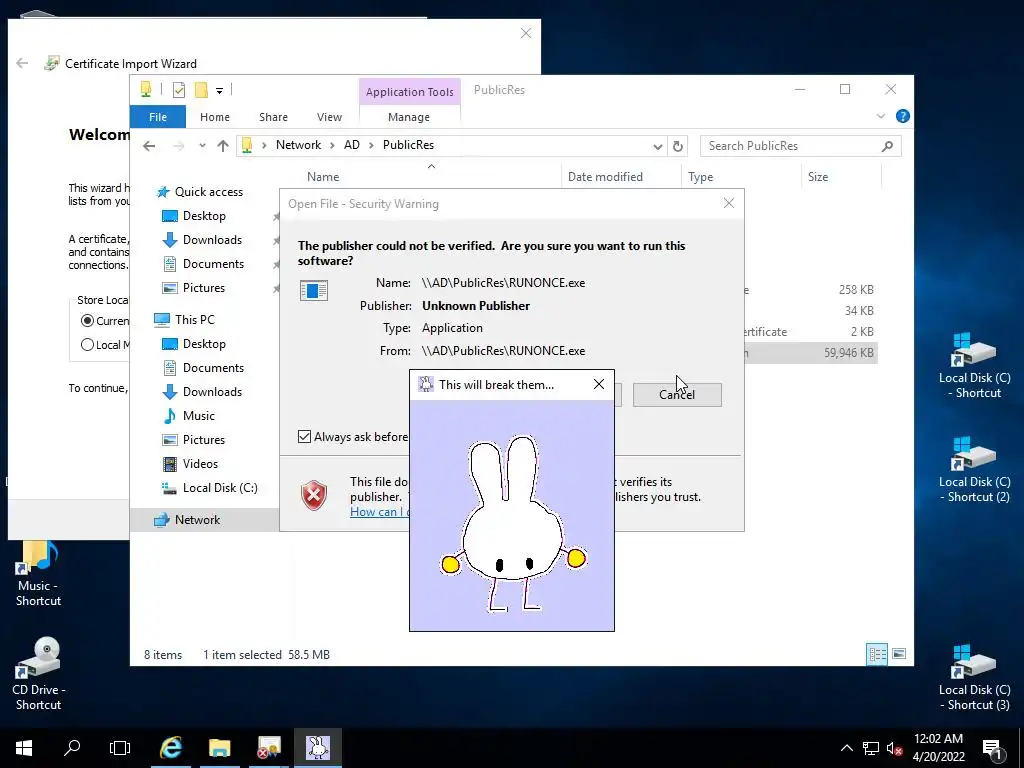Refresh the PublicRes folder view
The height and width of the screenshot is (768, 1024).
coord(678,146)
